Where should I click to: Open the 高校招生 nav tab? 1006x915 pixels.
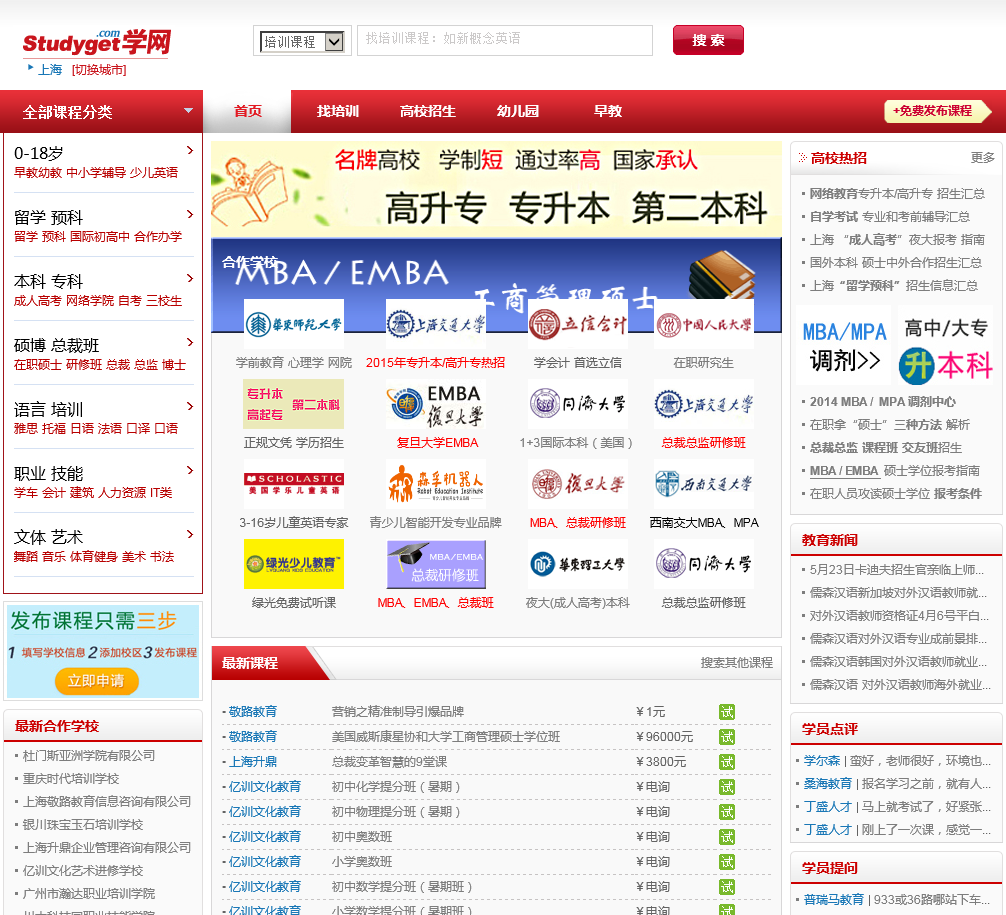427,111
